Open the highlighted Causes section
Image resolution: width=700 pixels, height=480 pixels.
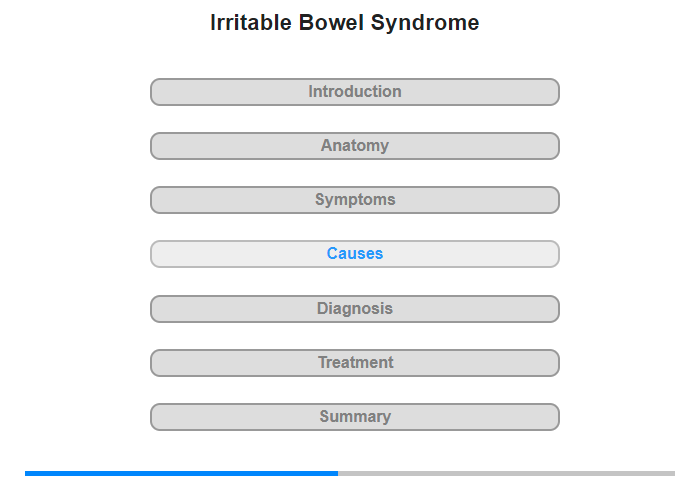pyautogui.click(x=355, y=254)
